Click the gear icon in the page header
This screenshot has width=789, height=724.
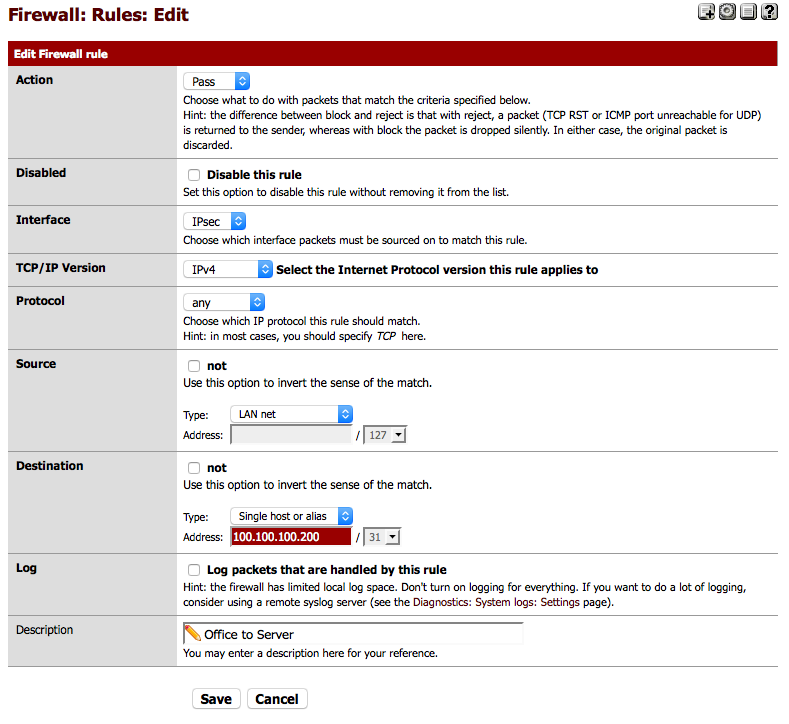tap(727, 12)
